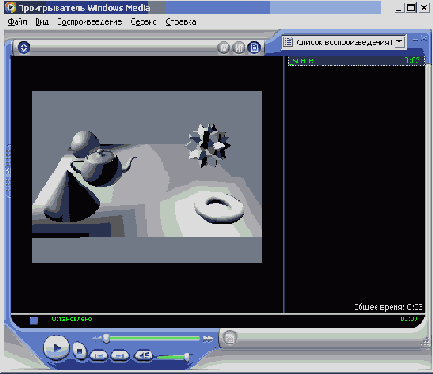Click the stopped status text
The width and height of the screenshot is (433, 374).
click(72, 319)
